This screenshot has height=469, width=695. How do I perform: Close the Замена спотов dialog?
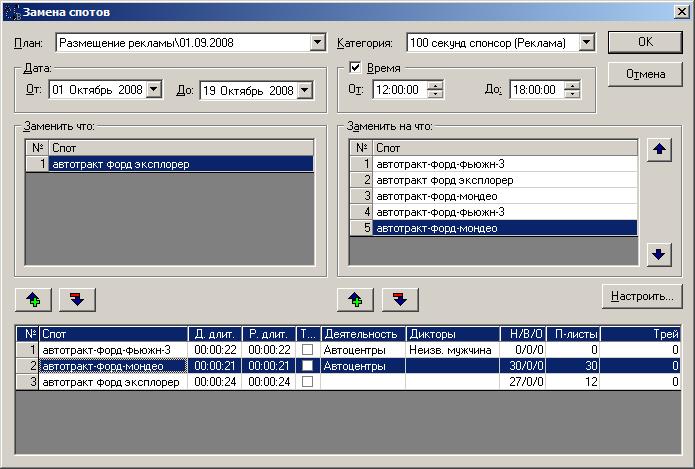click(682, 12)
